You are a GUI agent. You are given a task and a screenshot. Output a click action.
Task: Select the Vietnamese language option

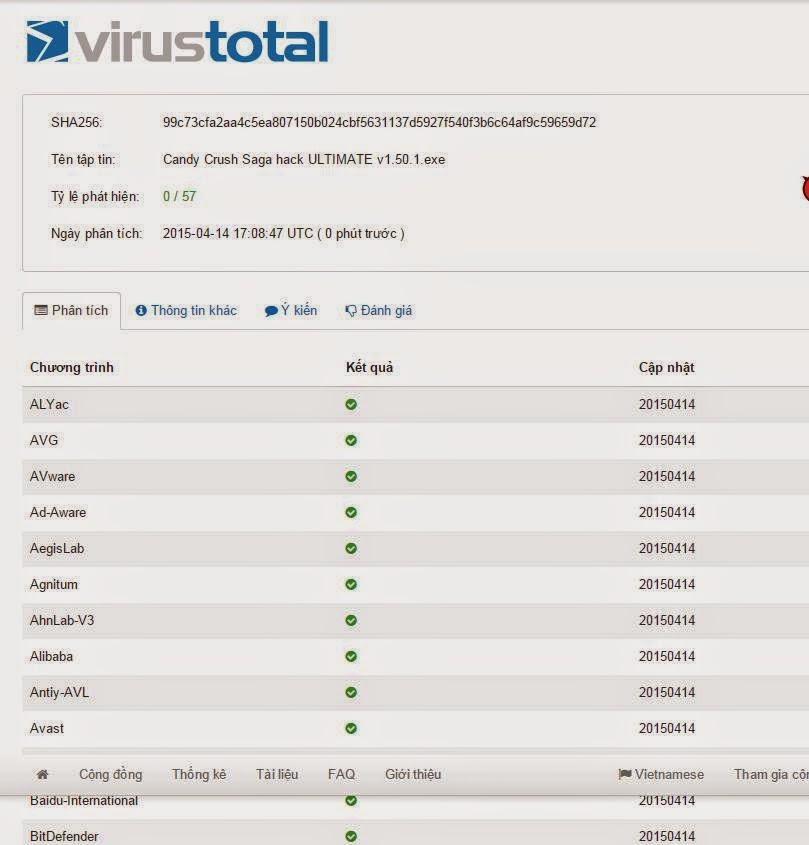pos(661,774)
